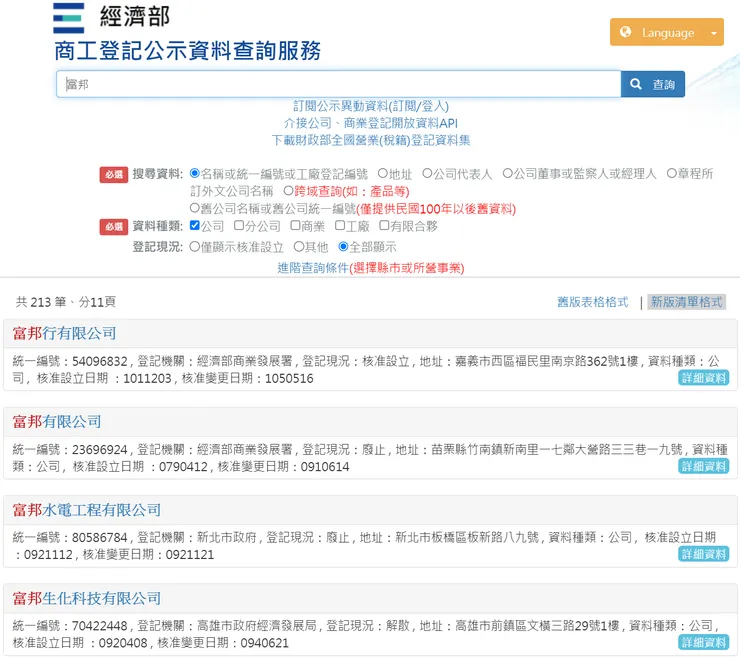
Task: Check the 商業 checkbox
Action: click(x=295, y=225)
